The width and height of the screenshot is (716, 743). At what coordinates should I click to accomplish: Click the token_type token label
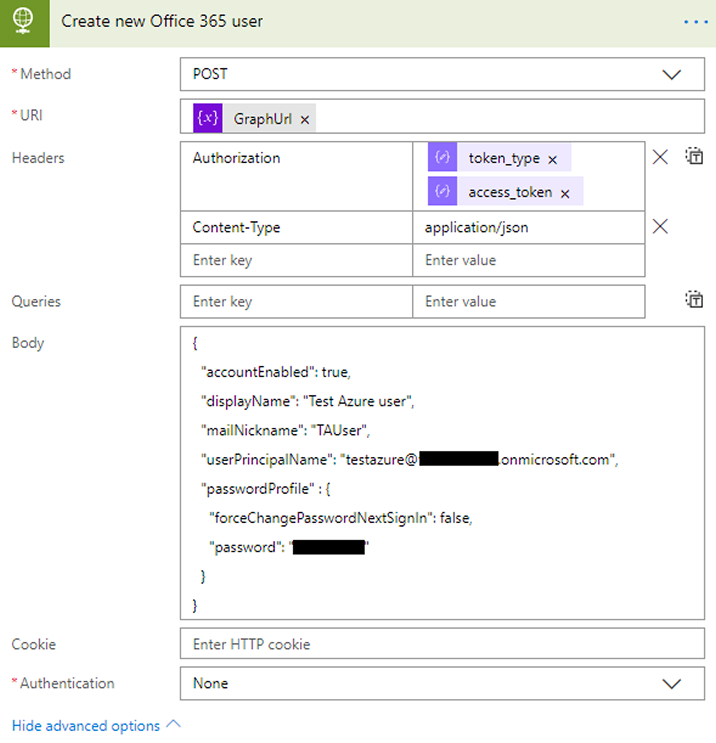point(504,158)
